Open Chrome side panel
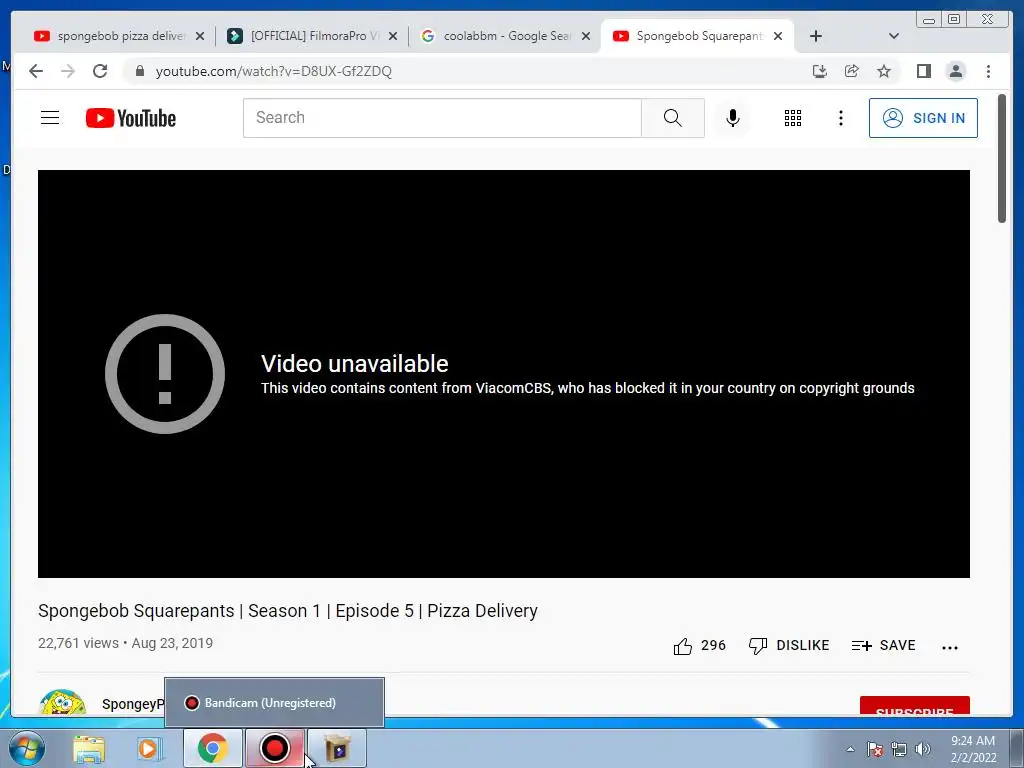 coord(923,71)
